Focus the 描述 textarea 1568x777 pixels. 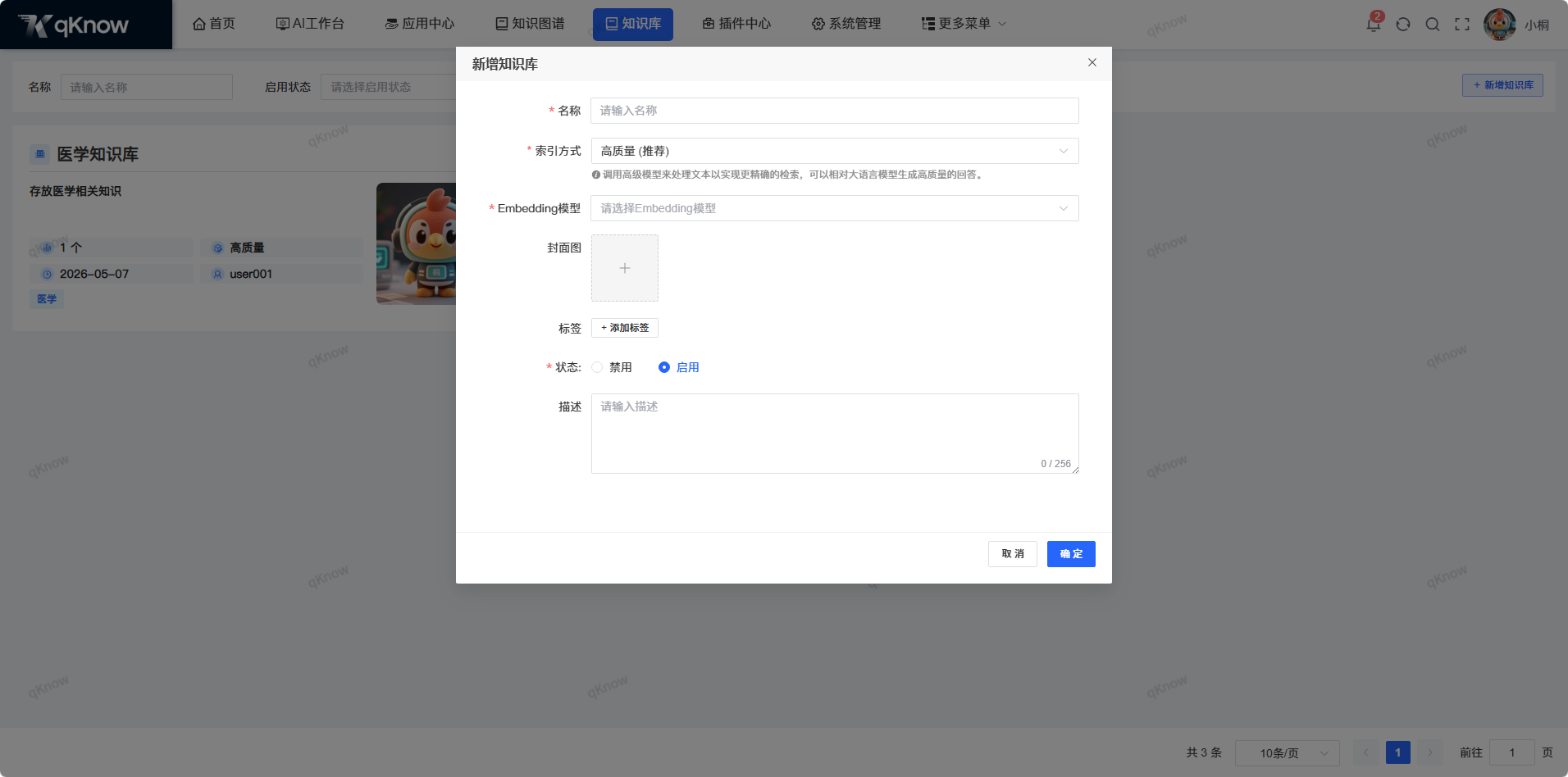pyautogui.click(x=835, y=434)
